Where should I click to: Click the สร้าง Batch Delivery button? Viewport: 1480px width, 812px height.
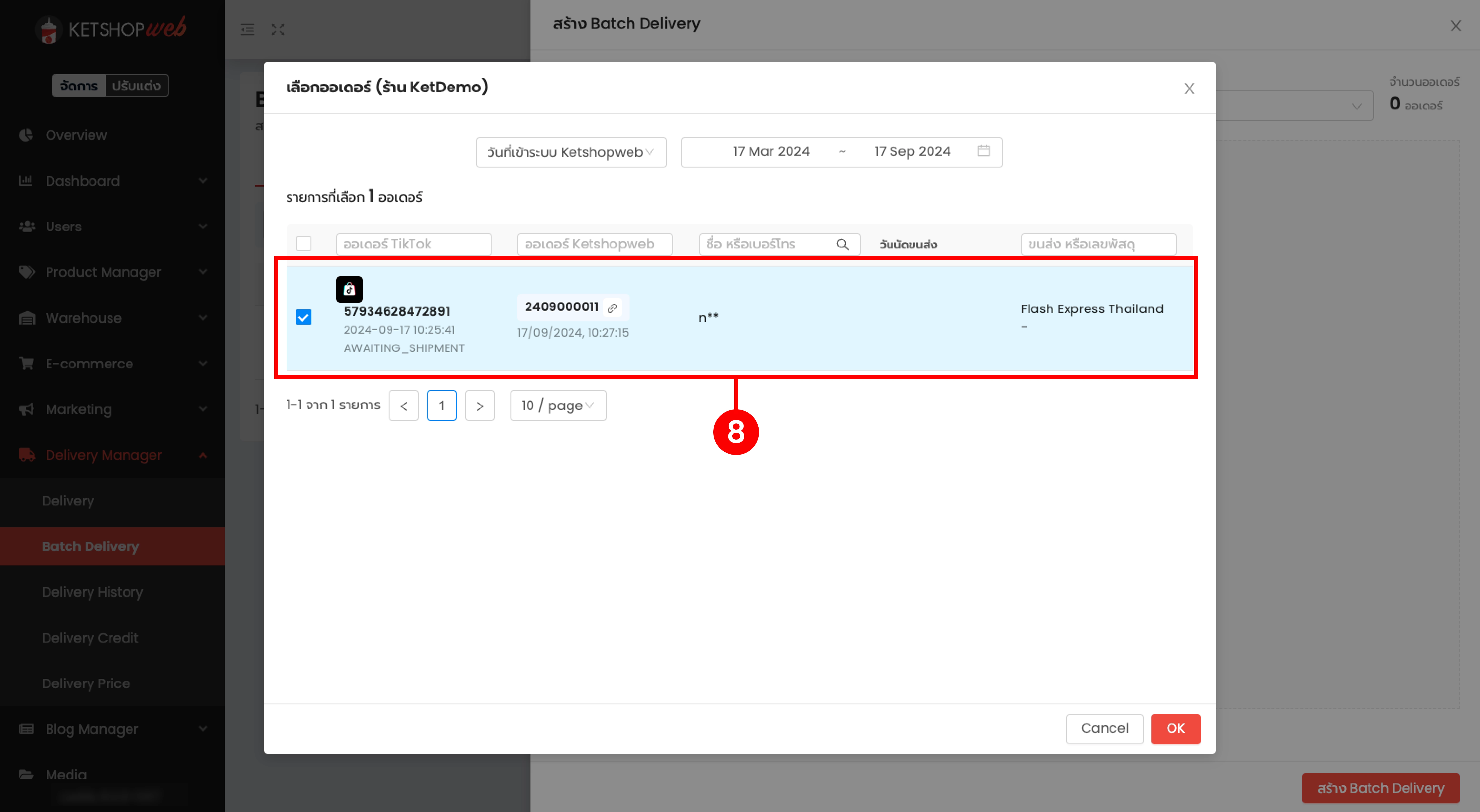pos(1381,788)
